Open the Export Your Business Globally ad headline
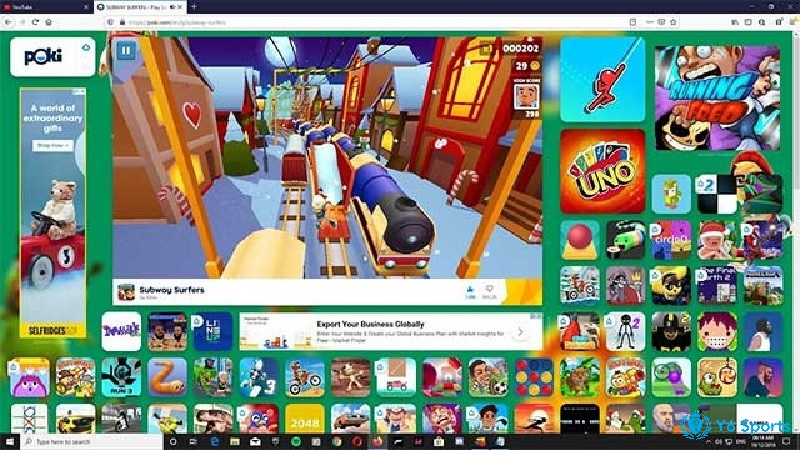Screen dimensions: 800x450 pos(370,323)
